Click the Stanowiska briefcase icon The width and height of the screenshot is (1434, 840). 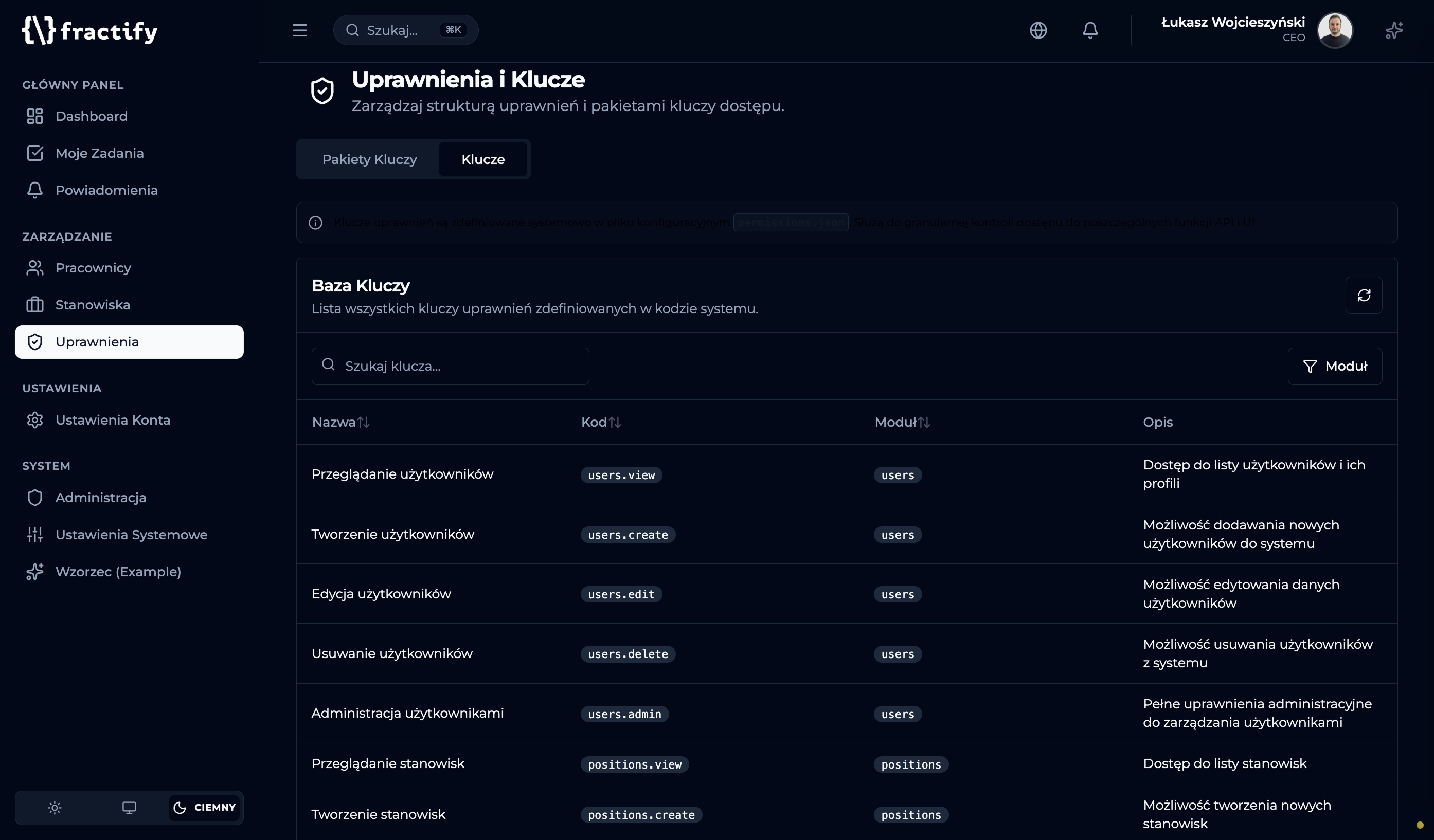[34, 305]
